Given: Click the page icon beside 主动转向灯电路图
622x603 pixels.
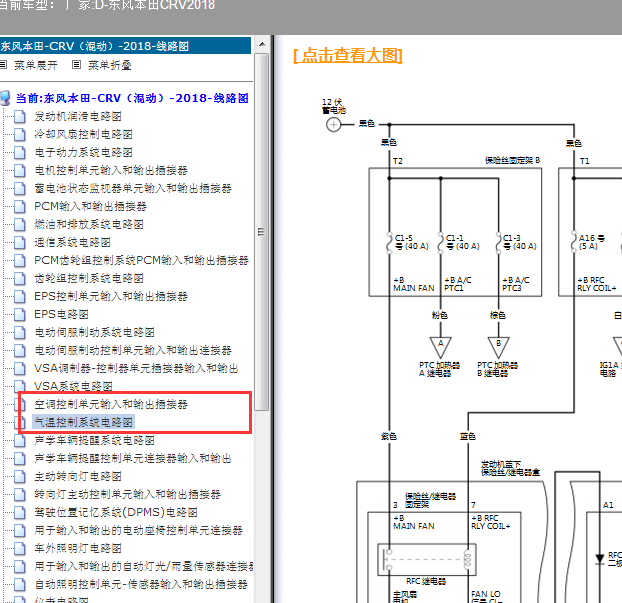Looking at the screenshot, I should tap(19, 477).
